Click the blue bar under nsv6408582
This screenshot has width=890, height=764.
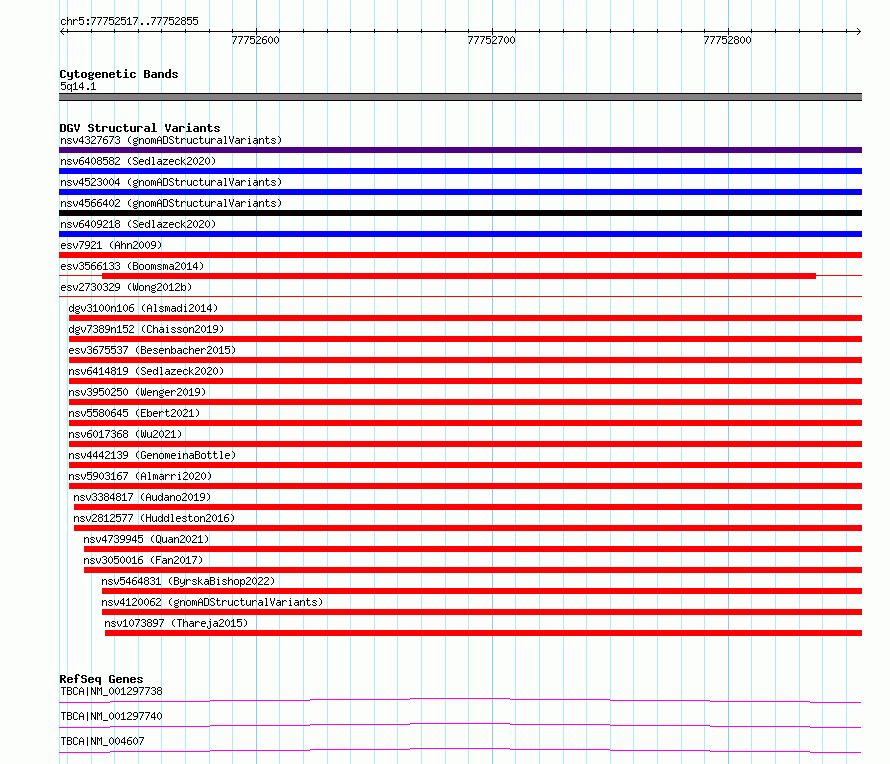(x=460, y=171)
